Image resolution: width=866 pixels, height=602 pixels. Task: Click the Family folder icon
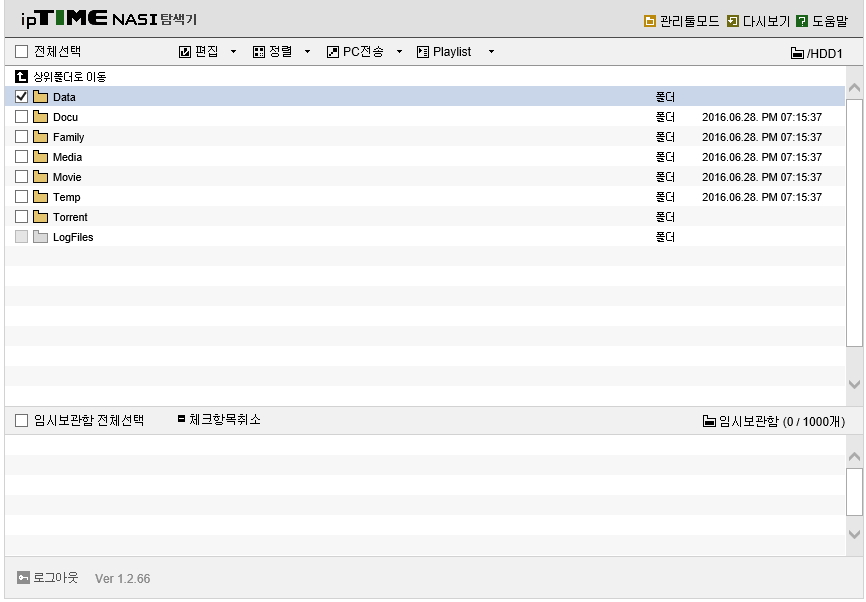[40, 136]
